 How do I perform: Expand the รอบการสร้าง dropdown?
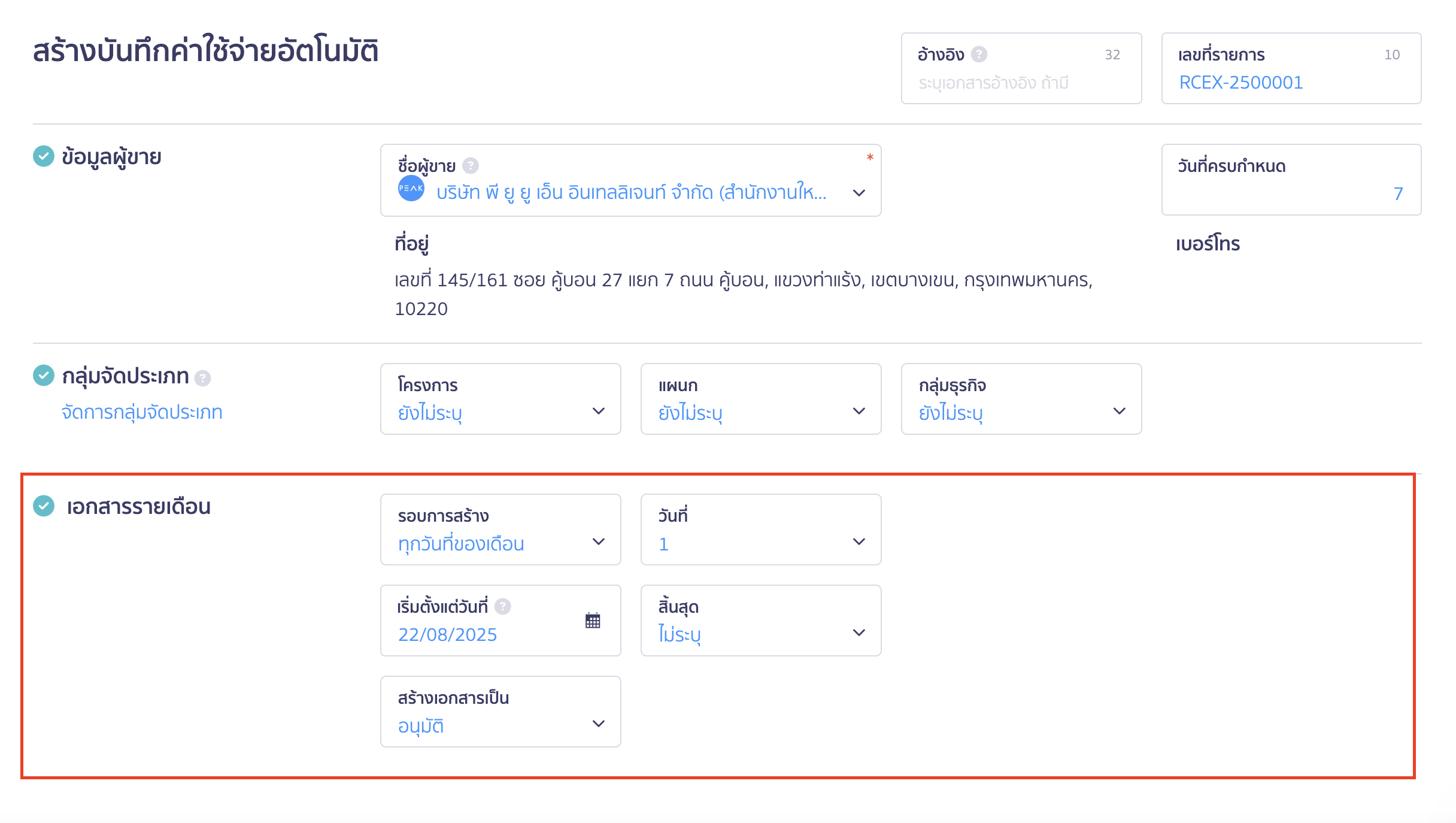coord(501,529)
